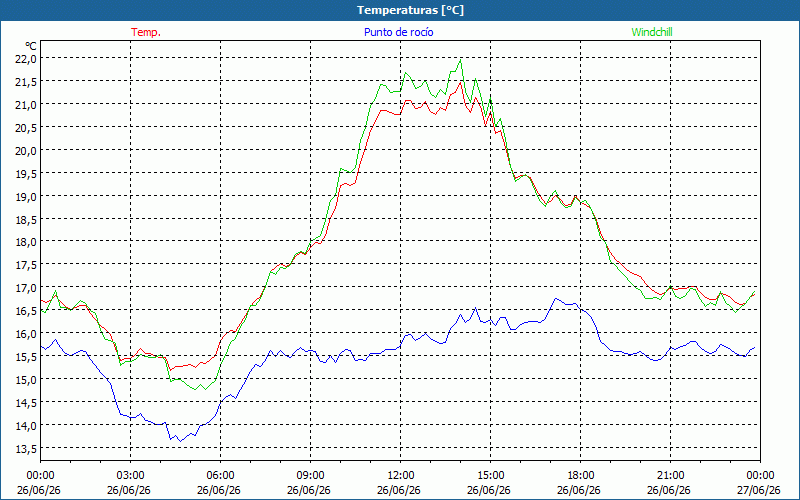Viewport: 800px width, 500px height.
Task: Click the 12:00 time label on x-axis
Action: coord(401,476)
